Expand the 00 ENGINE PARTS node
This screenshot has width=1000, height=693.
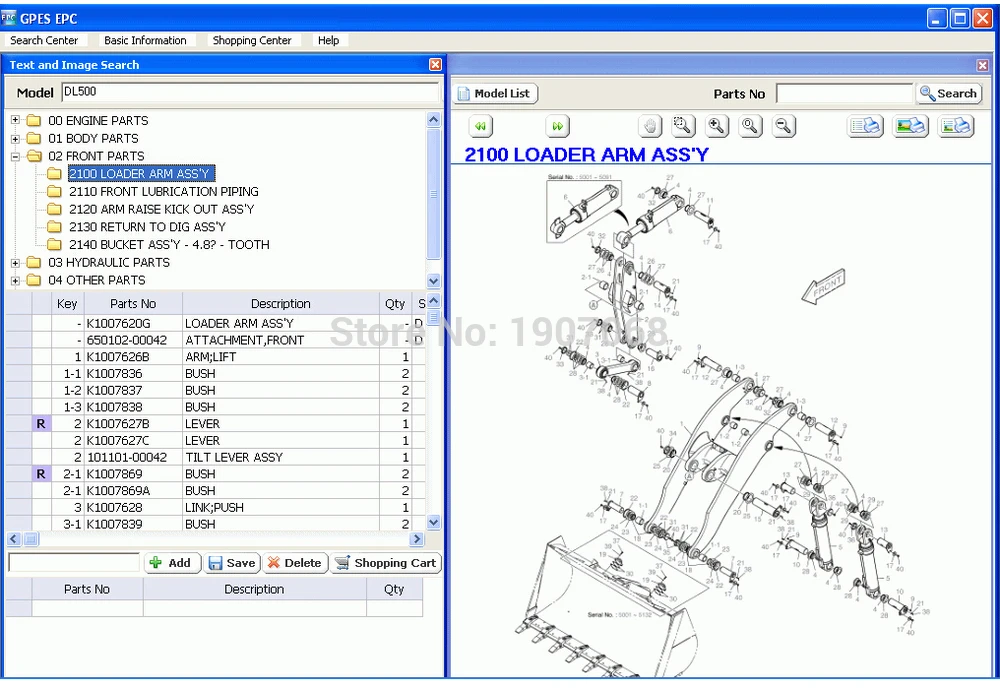tap(15, 120)
